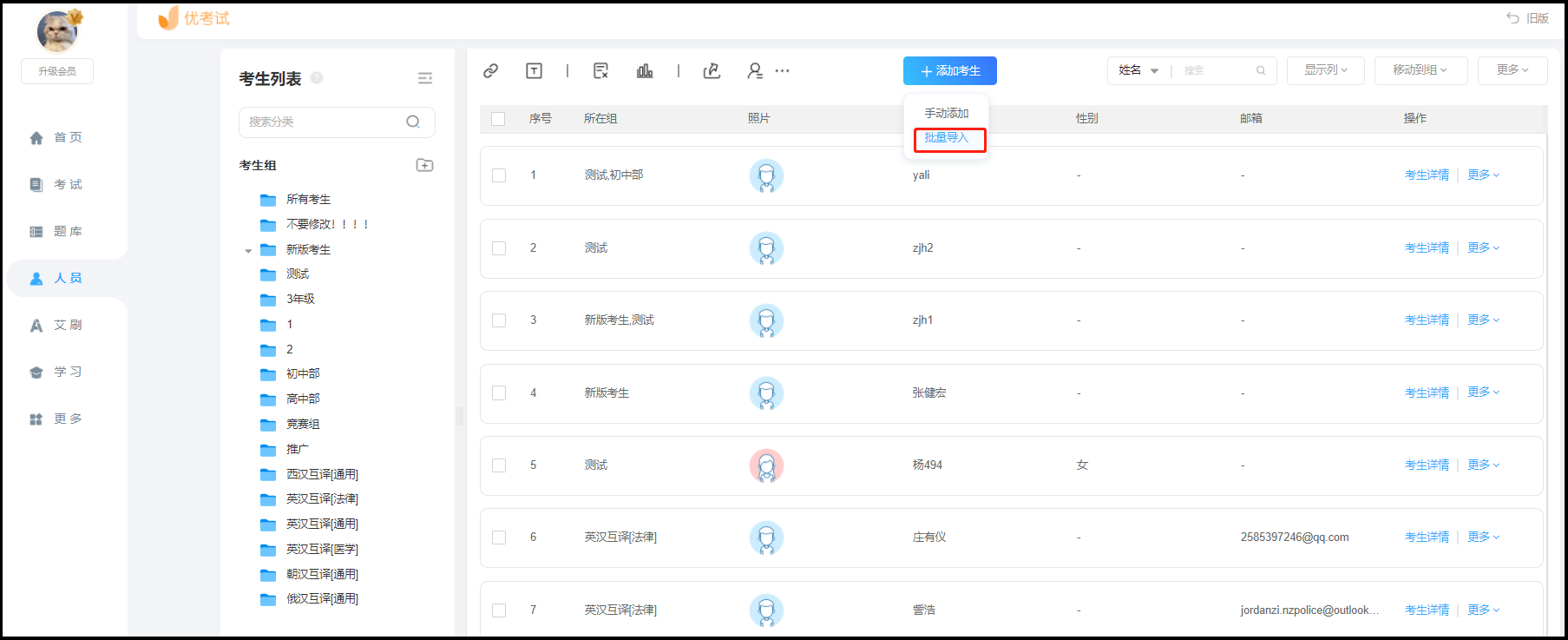Click photo avatar of yali row

(766, 176)
